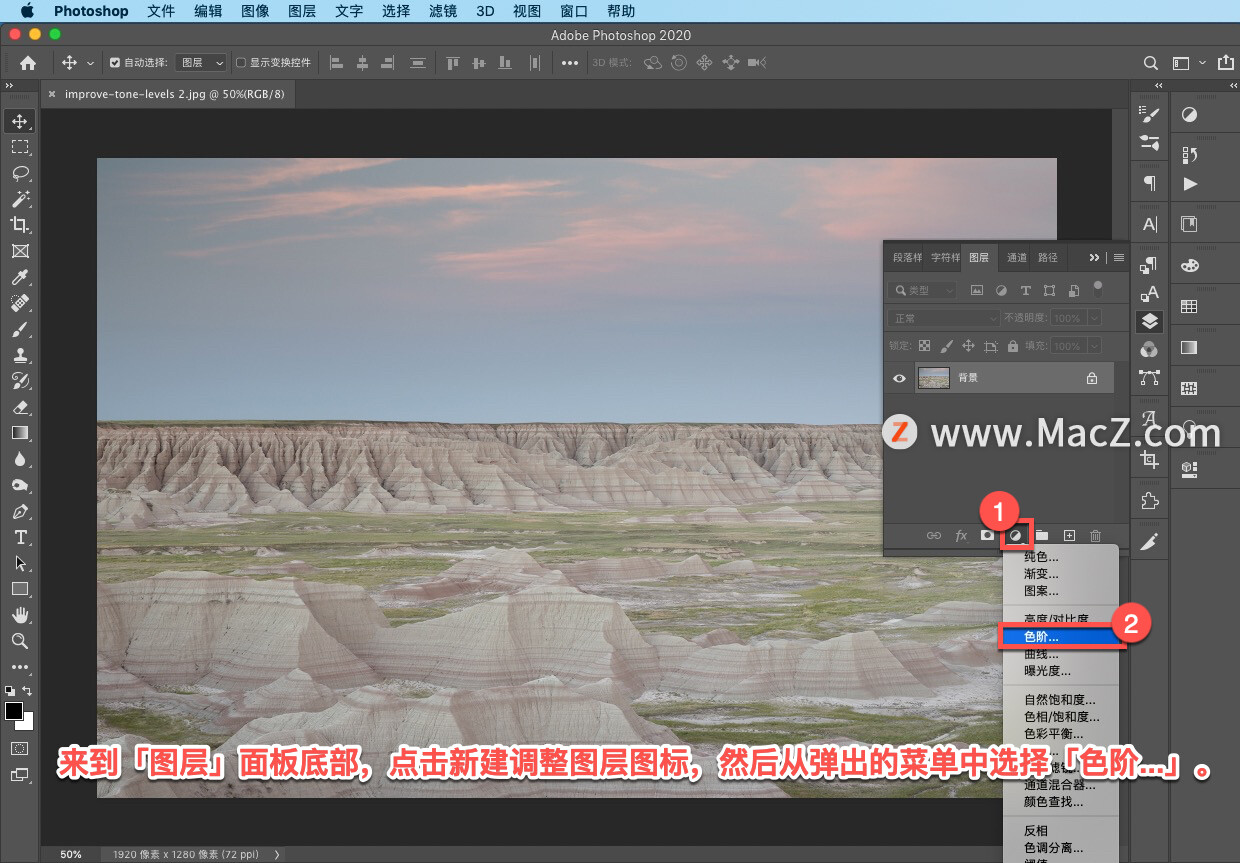Open the Share icon in options bar
The height and width of the screenshot is (863, 1240).
tap(1226, 63)
